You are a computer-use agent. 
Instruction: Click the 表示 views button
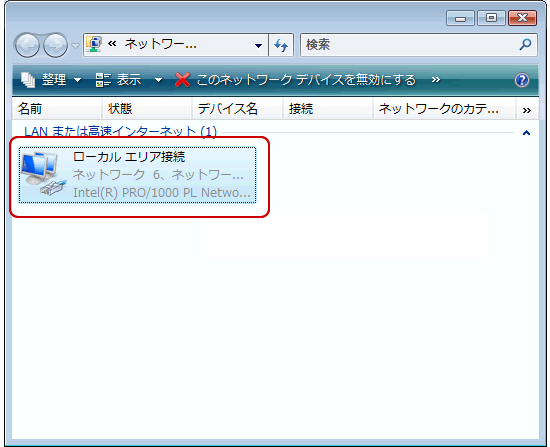click(119, 80)
